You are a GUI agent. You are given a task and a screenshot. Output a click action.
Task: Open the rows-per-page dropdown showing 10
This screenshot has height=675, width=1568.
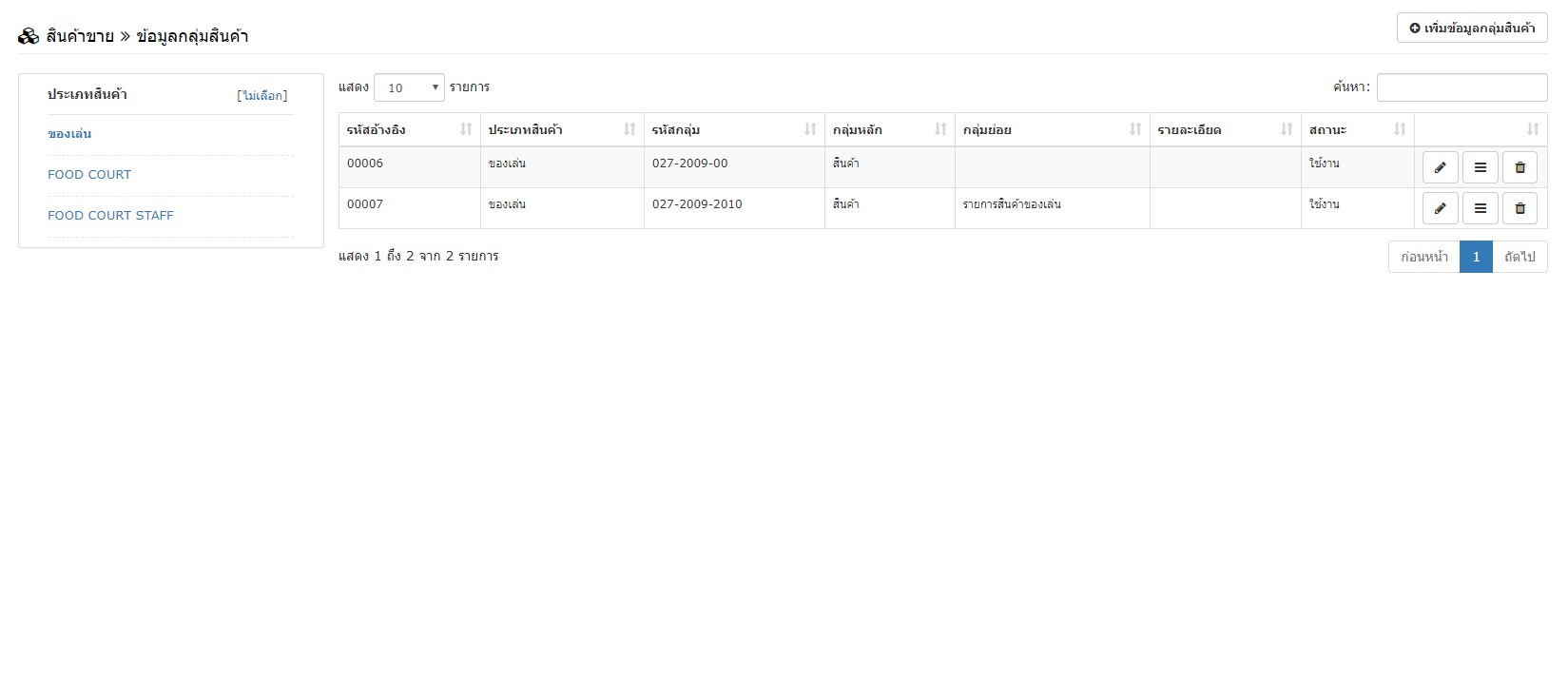tap(409, 87)
